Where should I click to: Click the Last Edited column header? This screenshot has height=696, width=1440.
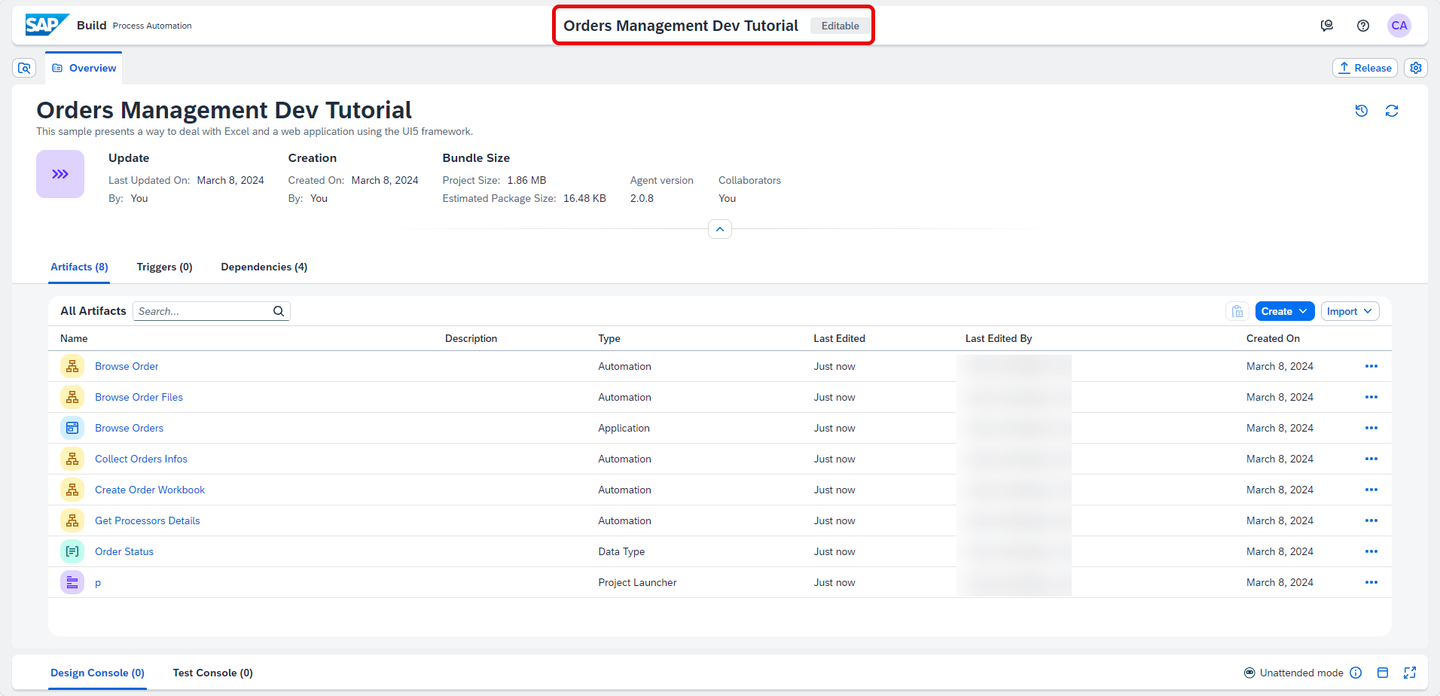[839, 339]
